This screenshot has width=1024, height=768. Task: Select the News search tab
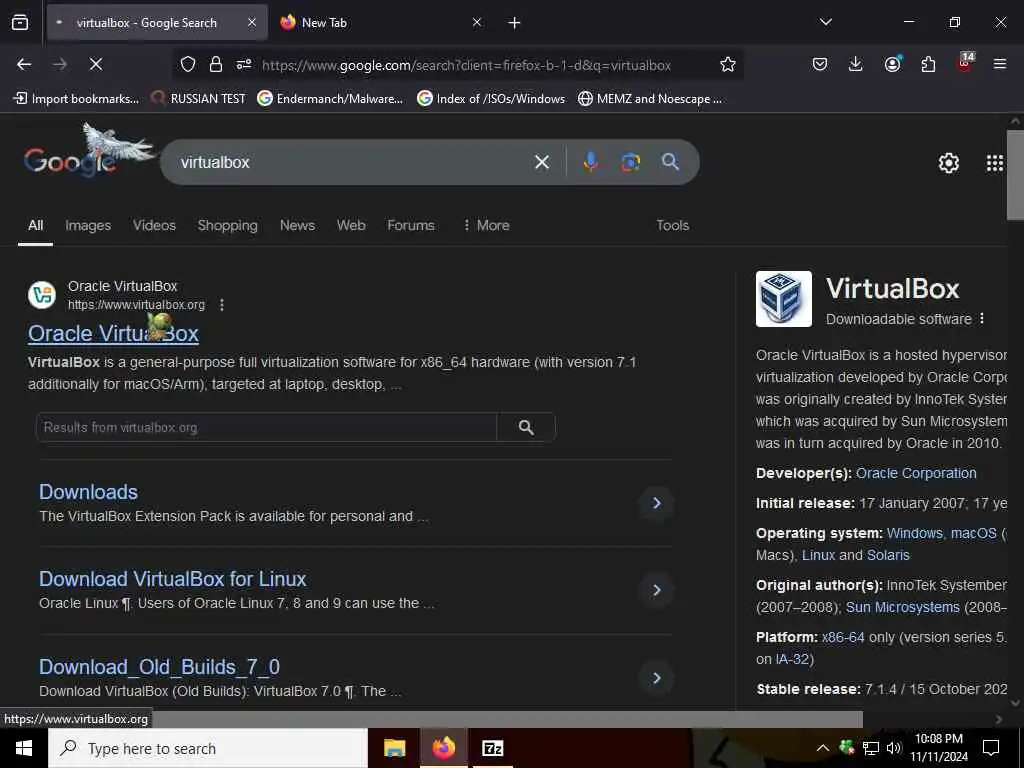click(297, 225)
